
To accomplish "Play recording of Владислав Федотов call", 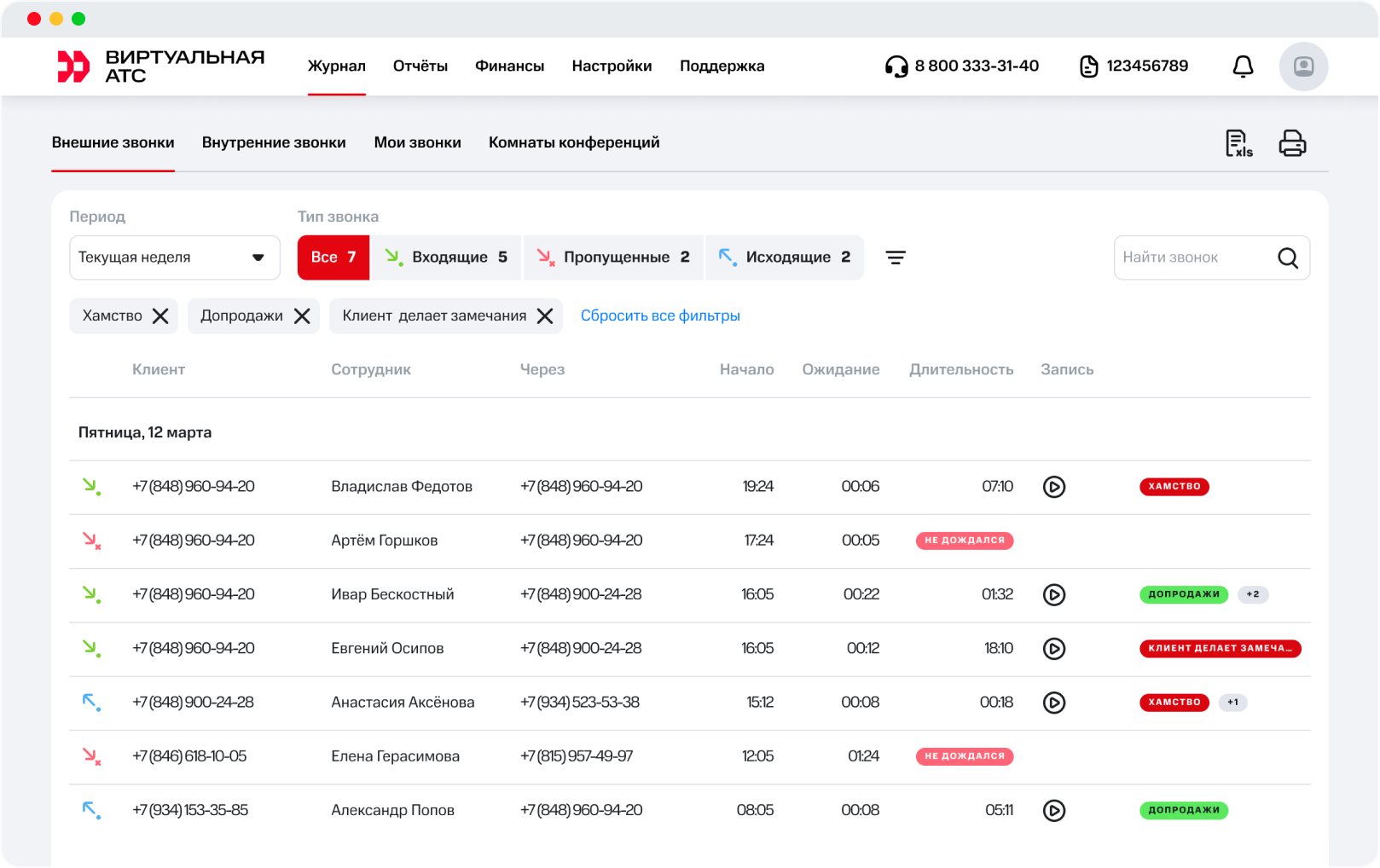I will point(1054,487).
